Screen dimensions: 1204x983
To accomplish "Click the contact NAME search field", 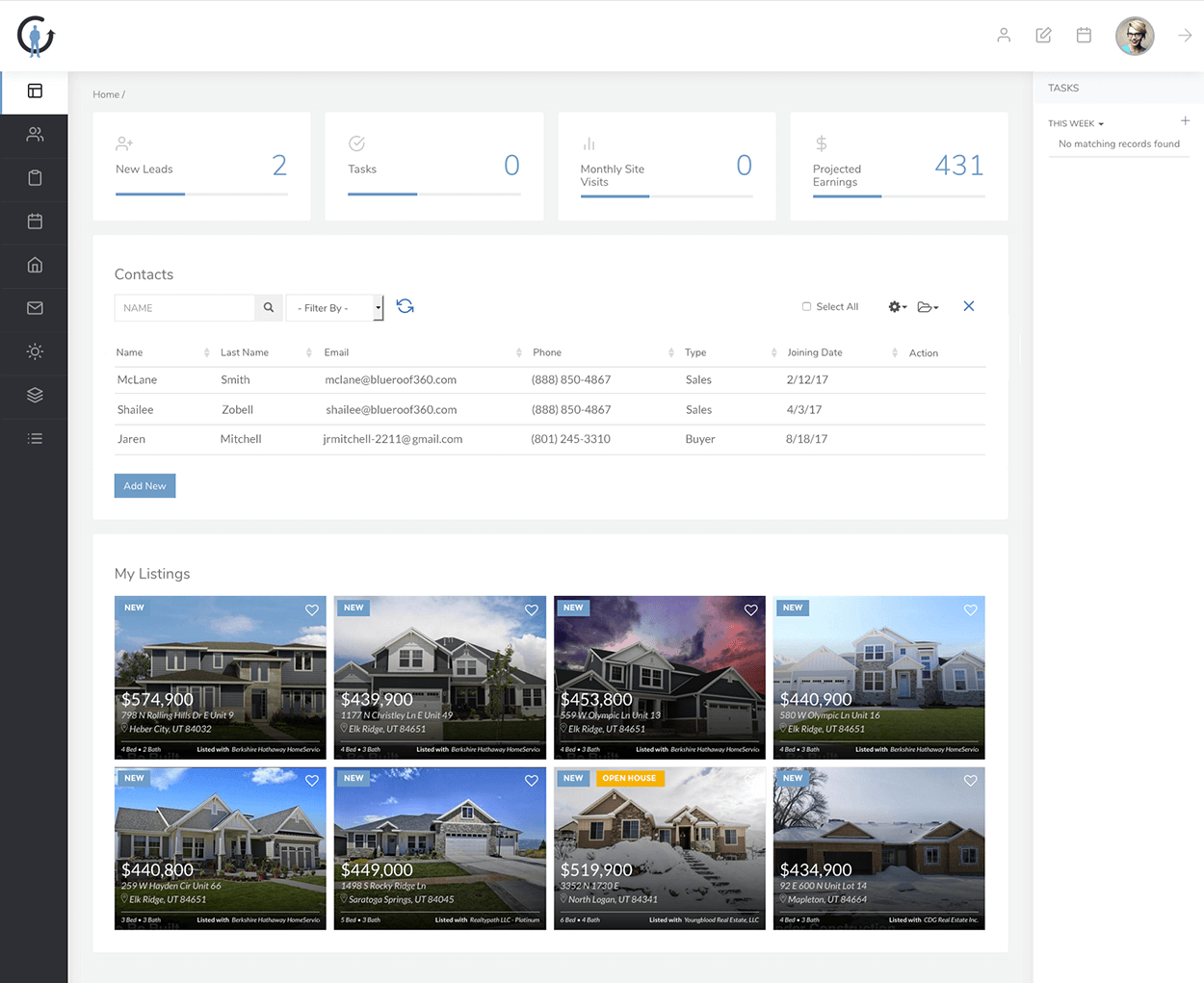I will pos(184,308).
